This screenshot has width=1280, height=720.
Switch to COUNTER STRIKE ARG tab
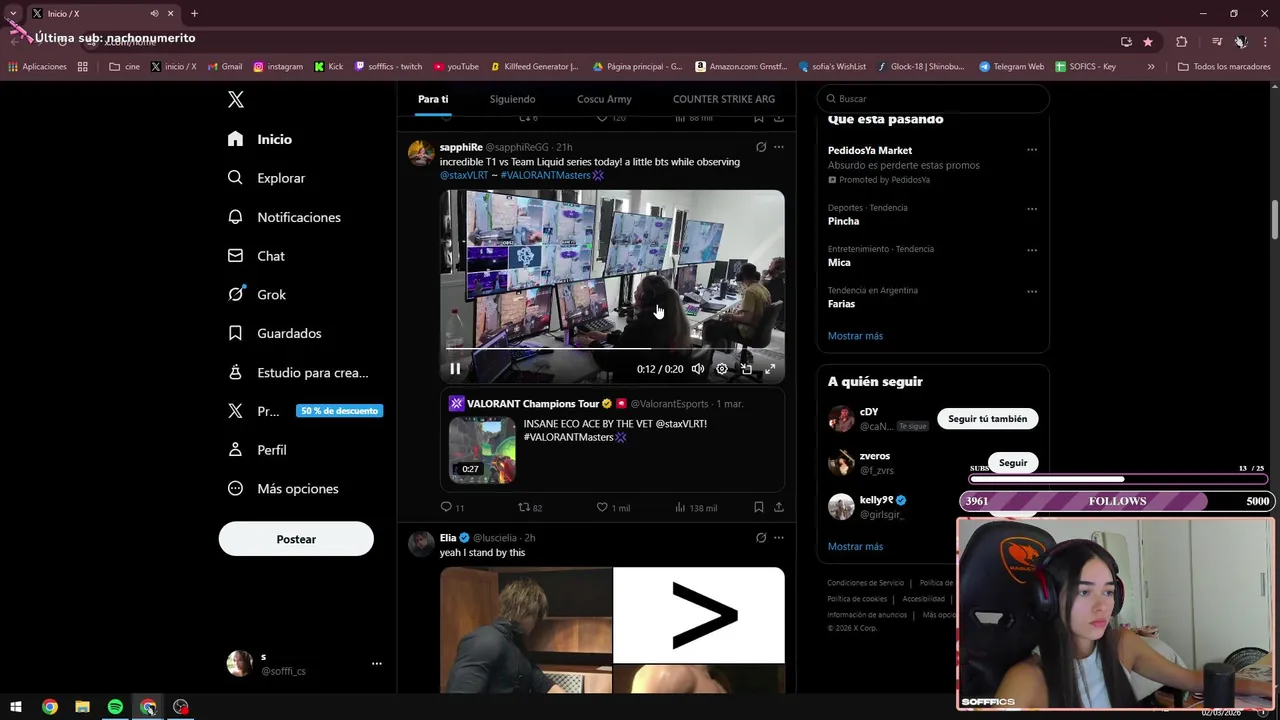[724, 99]
